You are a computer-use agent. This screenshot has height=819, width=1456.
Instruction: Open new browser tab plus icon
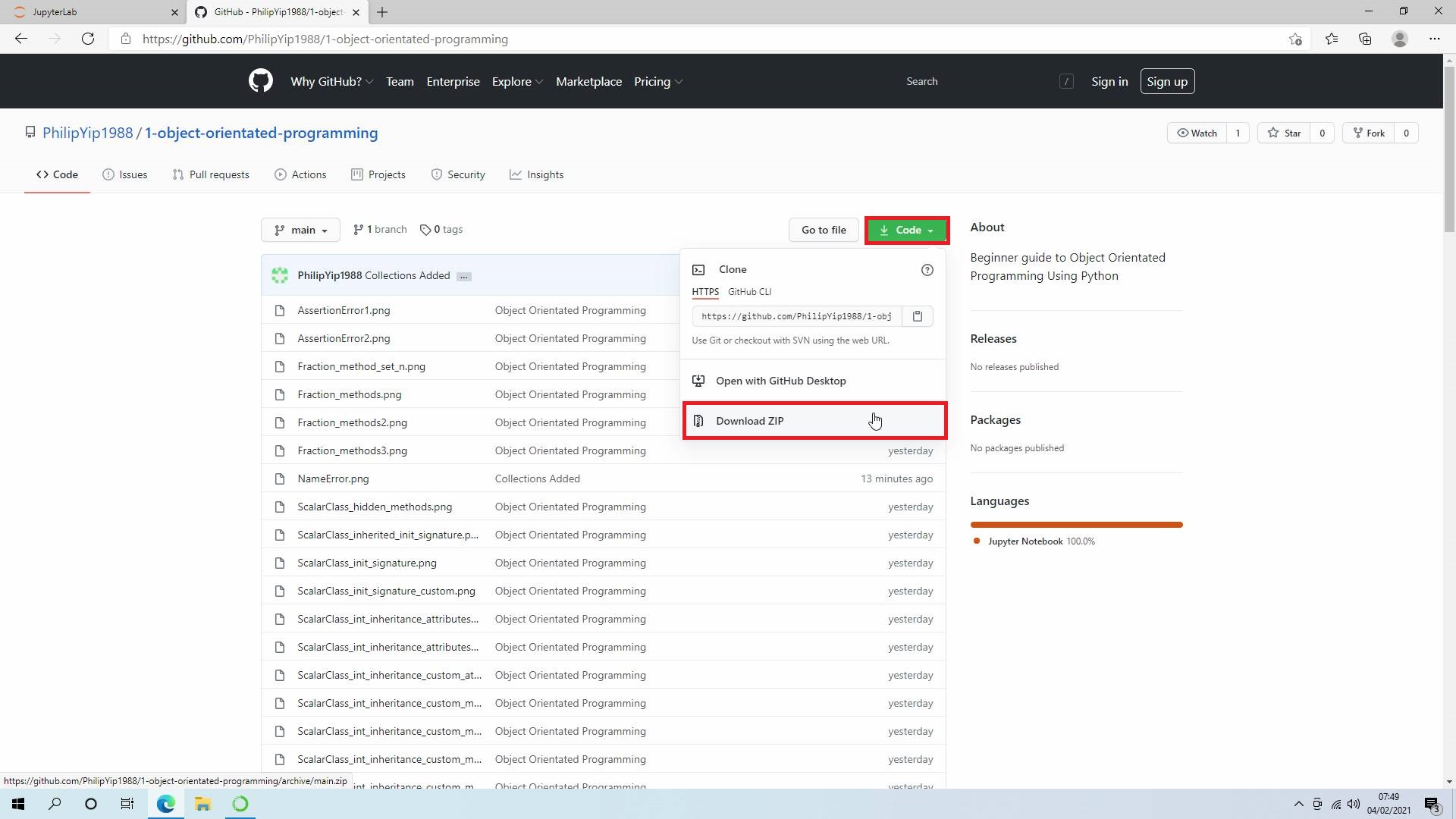pos(382,12)
